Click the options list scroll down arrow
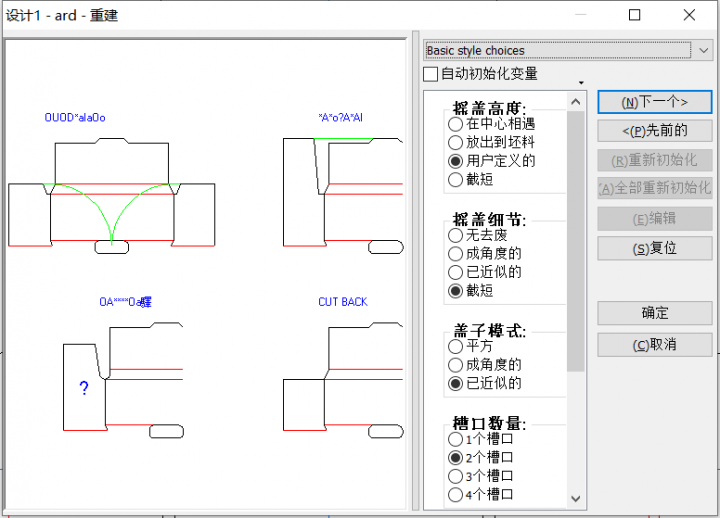720x518 pixels. (576, 498)
